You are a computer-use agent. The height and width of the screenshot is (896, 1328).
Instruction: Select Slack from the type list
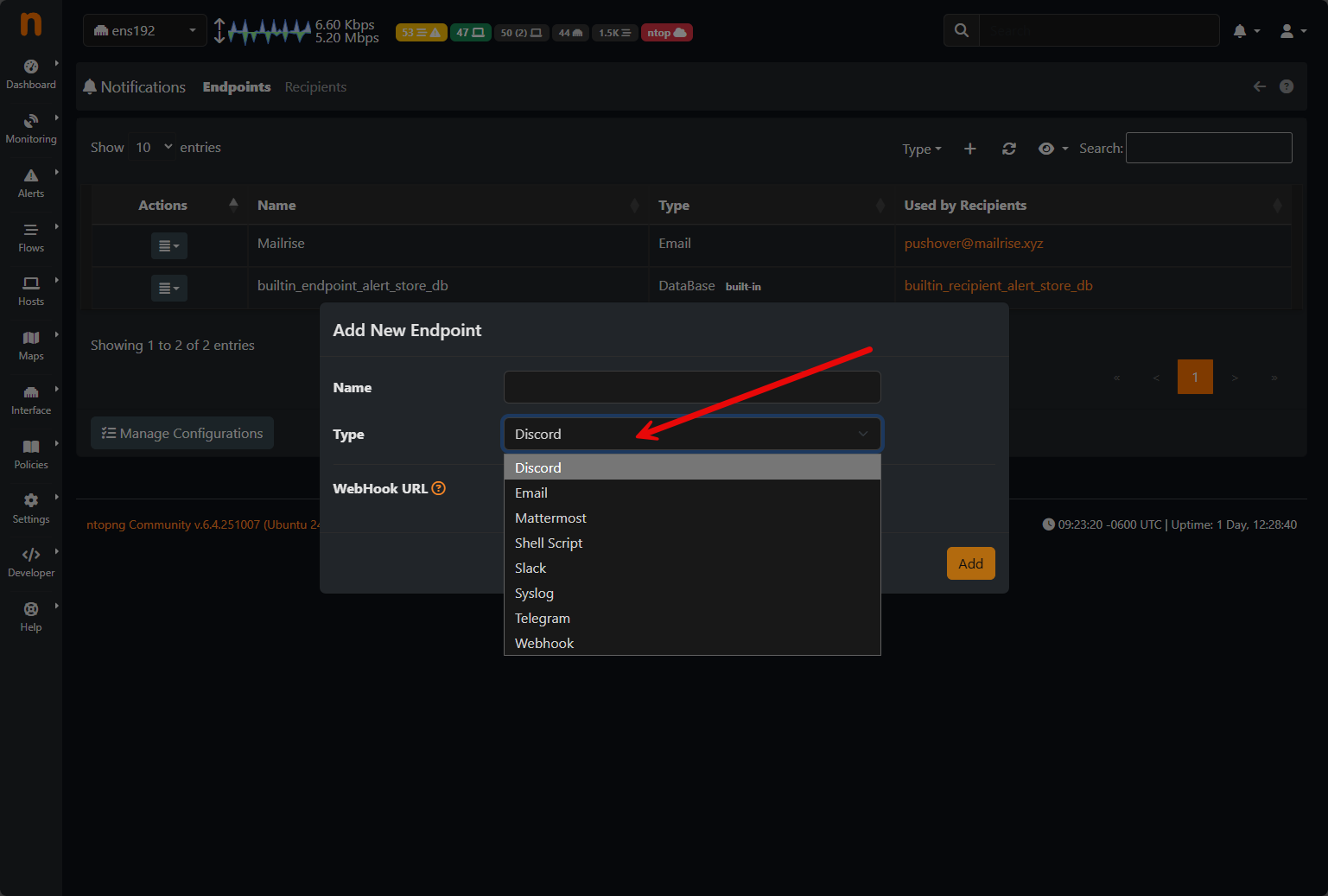tap(692, 568)
